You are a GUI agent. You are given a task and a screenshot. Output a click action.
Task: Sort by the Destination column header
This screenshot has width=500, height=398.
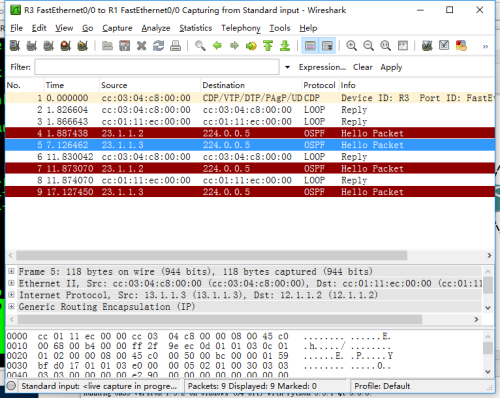click(x=251, y=85)
